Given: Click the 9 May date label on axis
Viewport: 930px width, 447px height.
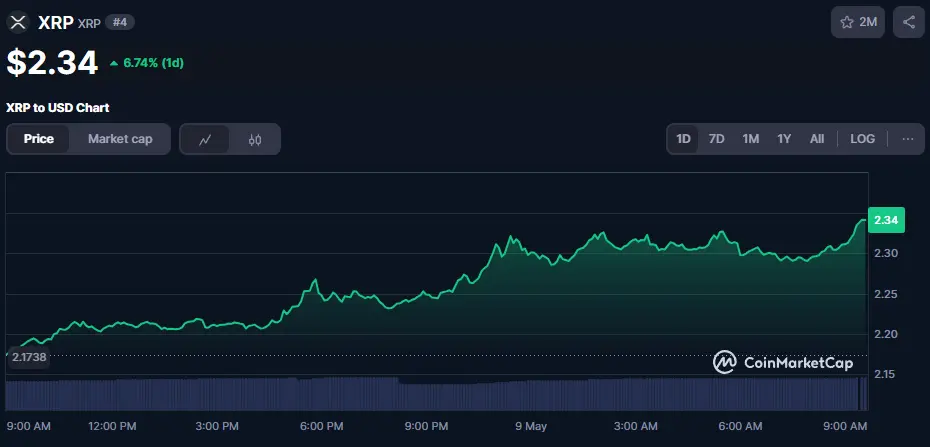Looking at the screenshot, I should (x=531, y=426).
